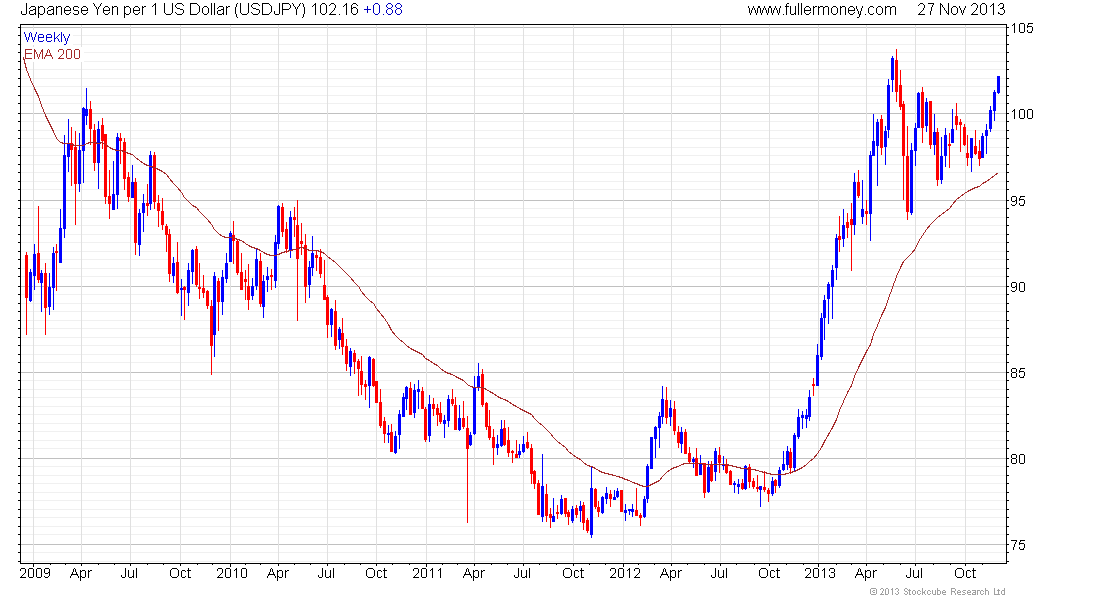
Task: Click the latest blue weekly candle near 102
Action: pos(998,84)
